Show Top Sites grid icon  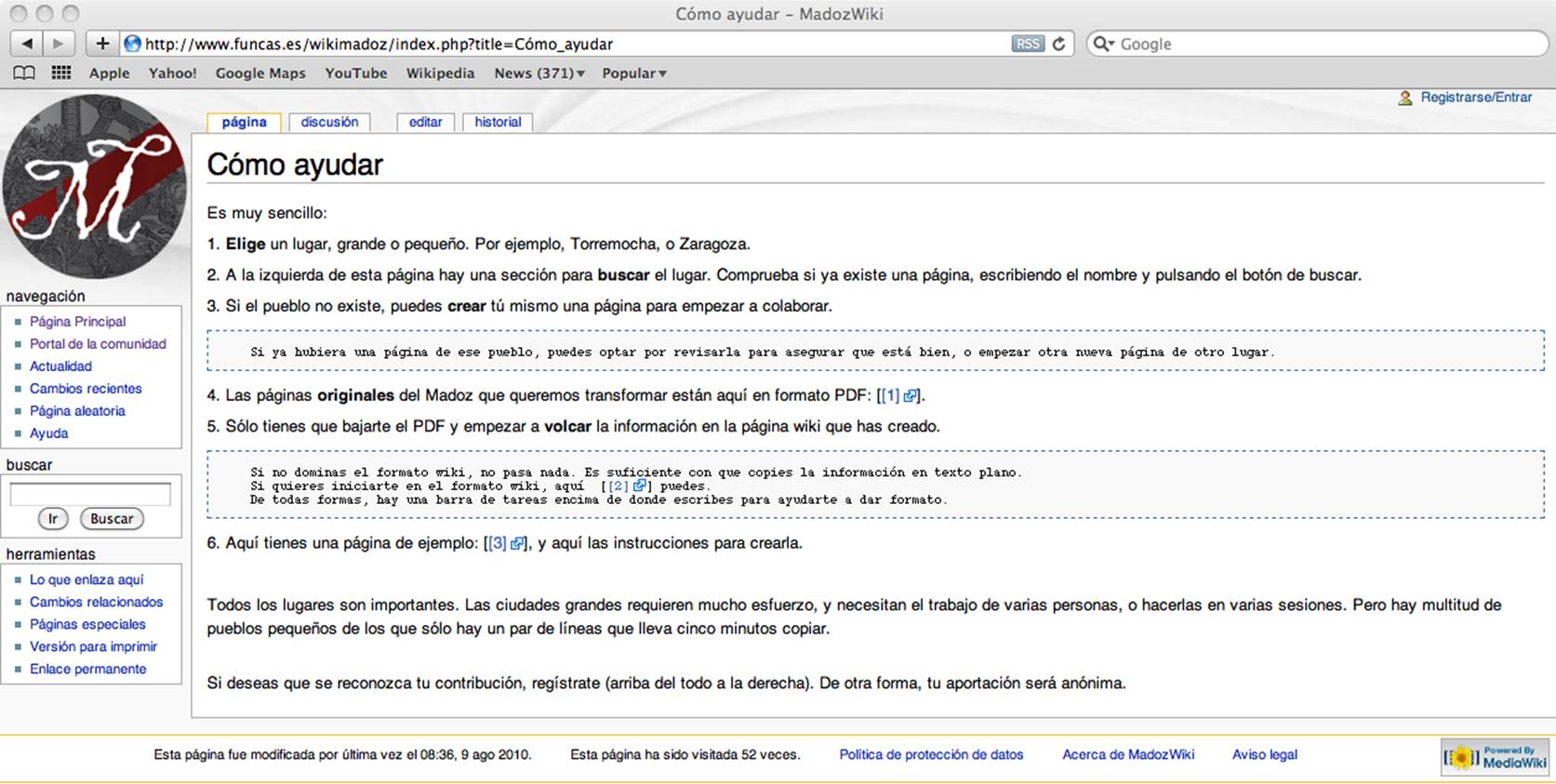tap(61, 73)
